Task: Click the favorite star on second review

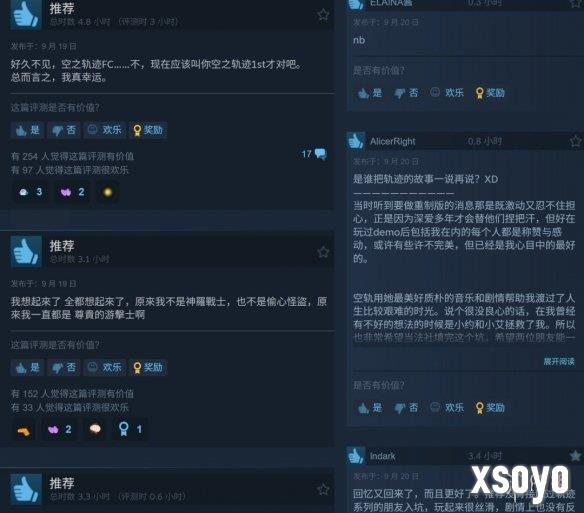Action: [323, 252]
